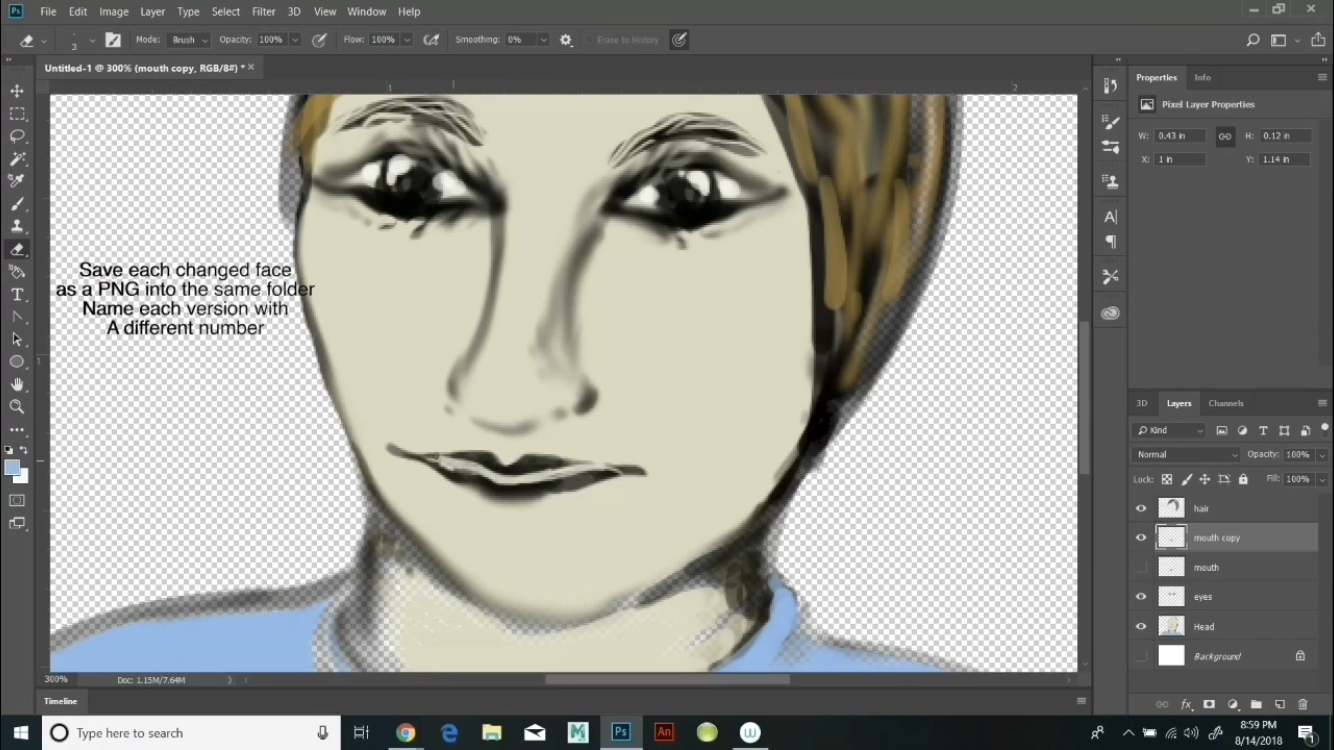Select the Zoom tool
Viewport: 1334px width, 750px height.
16,407
